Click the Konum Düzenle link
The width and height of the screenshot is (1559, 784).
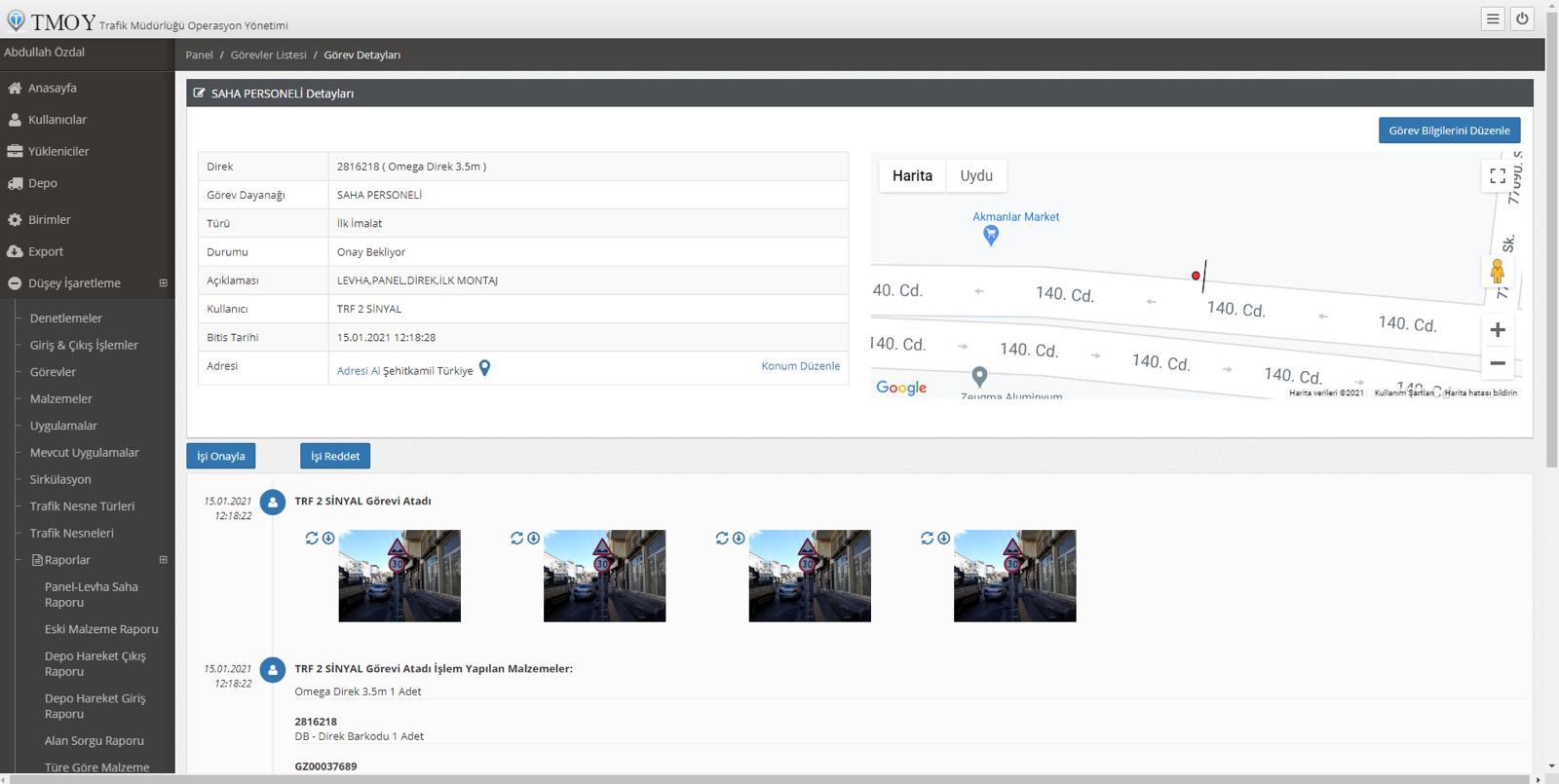pos(800,366)
